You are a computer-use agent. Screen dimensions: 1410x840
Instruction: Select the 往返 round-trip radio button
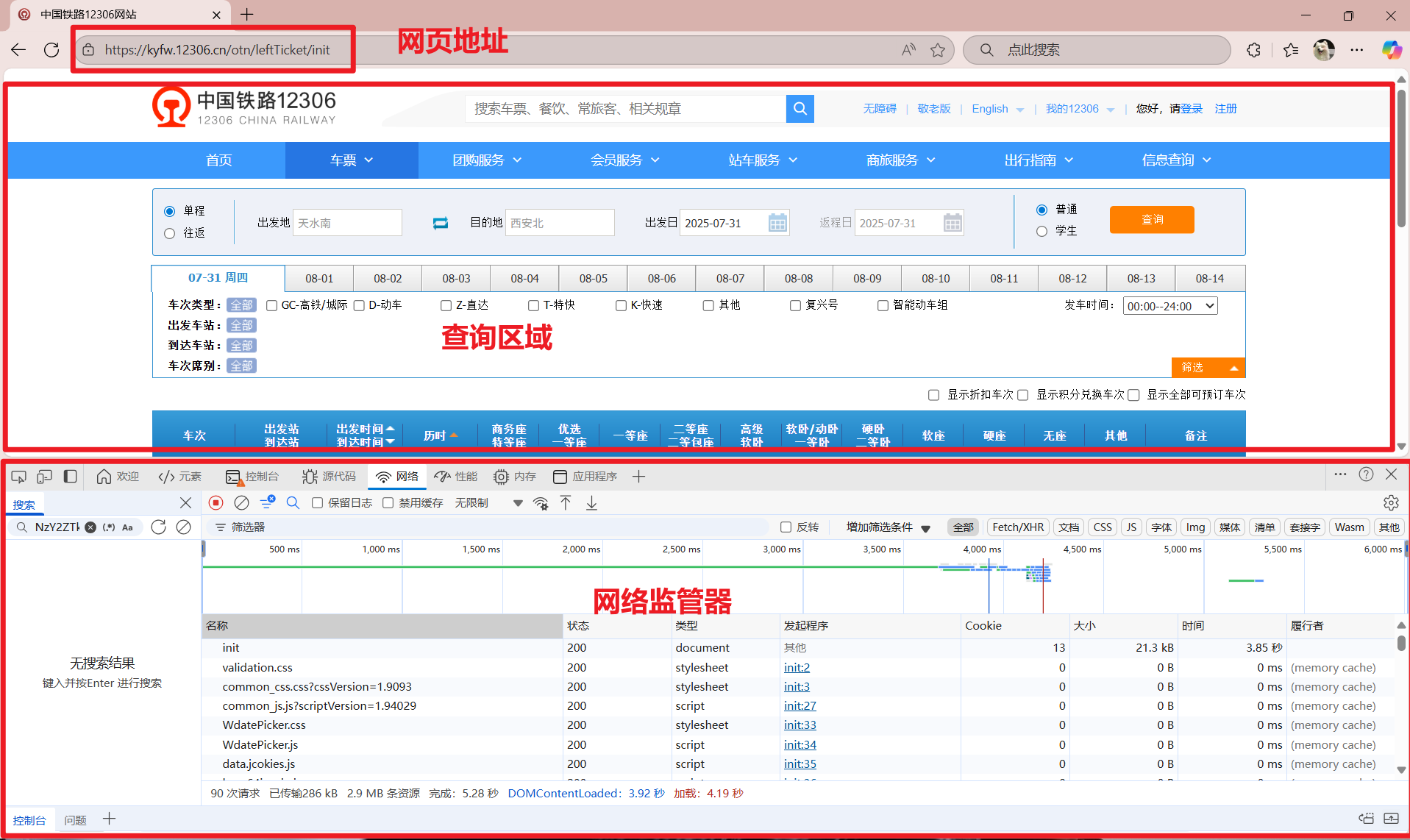pyautogui.click(x=170, y=234)
